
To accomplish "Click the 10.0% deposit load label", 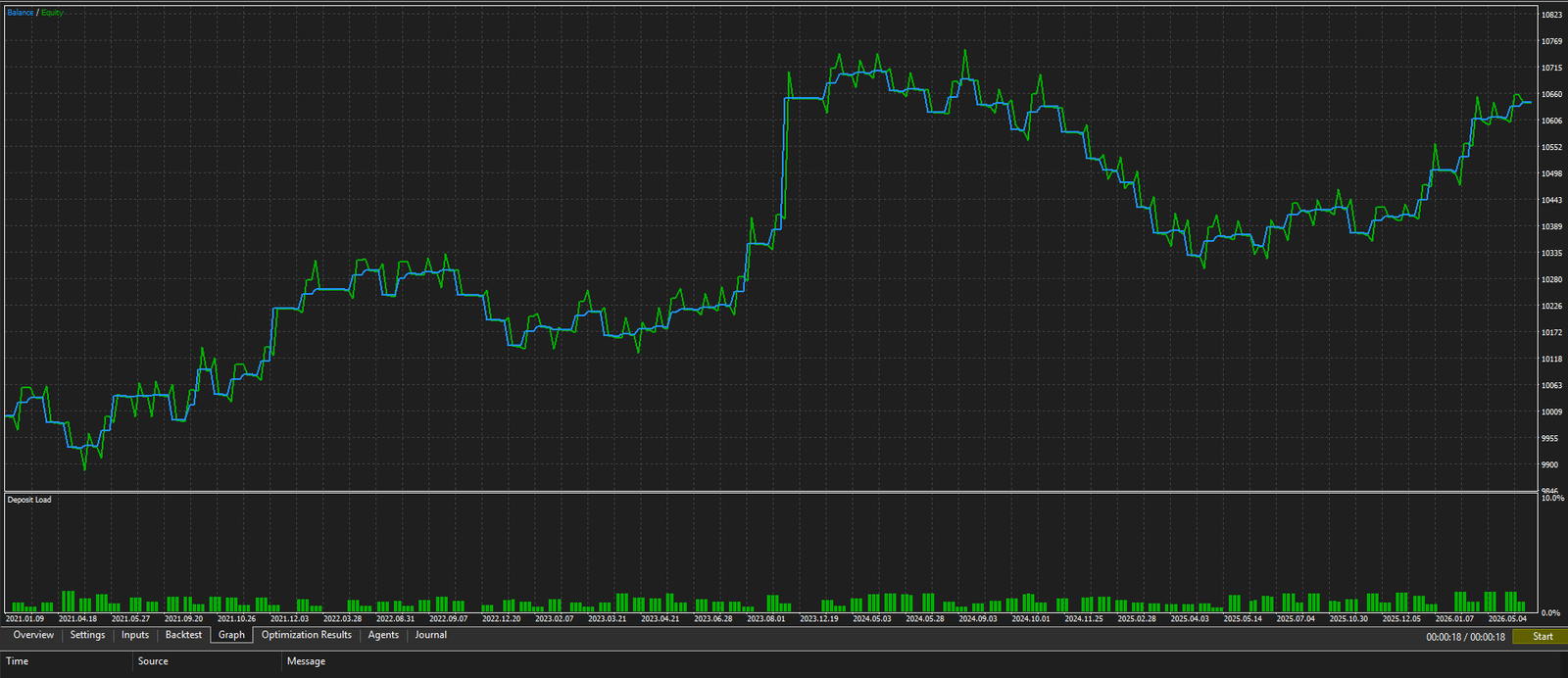I will [x=1552, y=498].
